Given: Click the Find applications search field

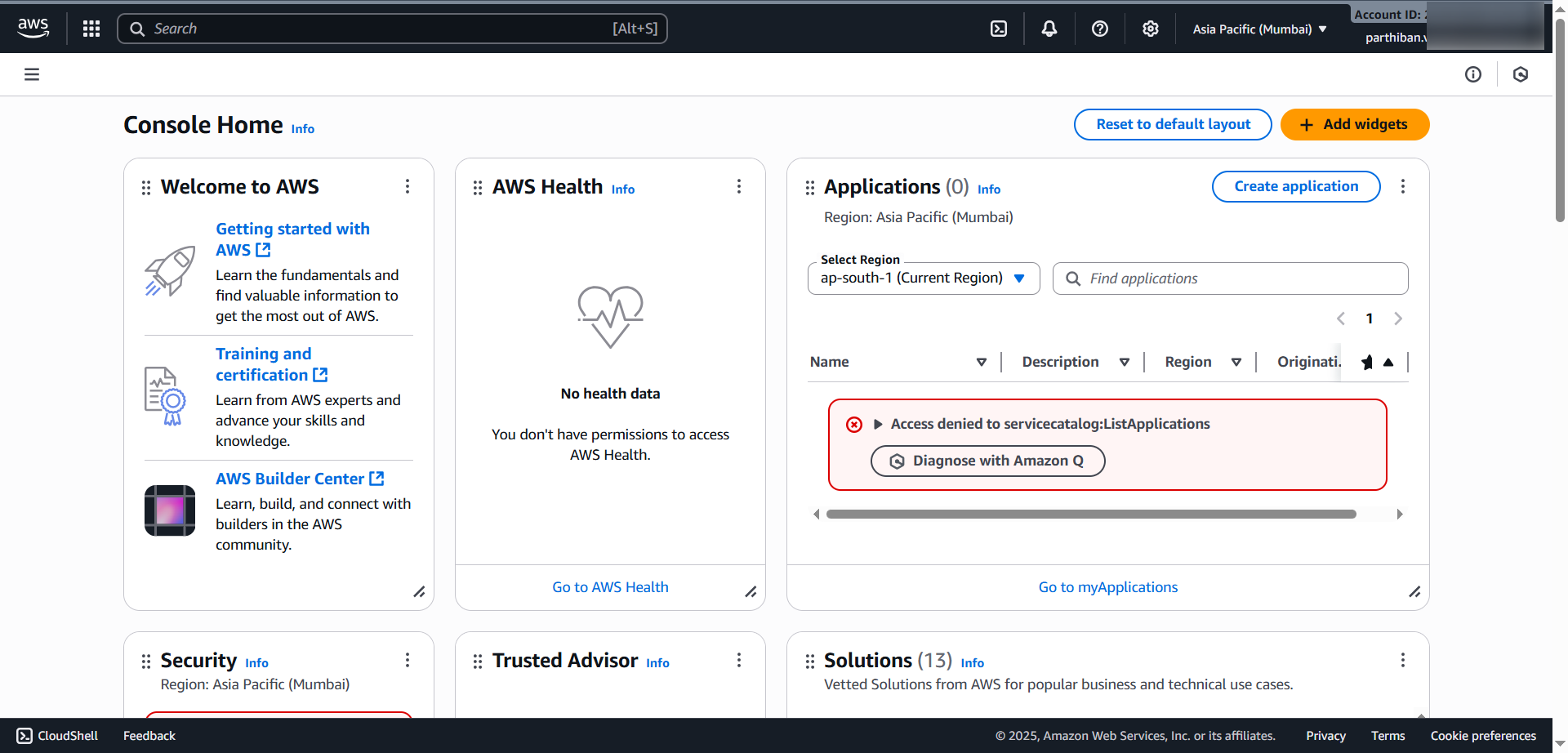Looking at the screenshot, I should 1229,278.
